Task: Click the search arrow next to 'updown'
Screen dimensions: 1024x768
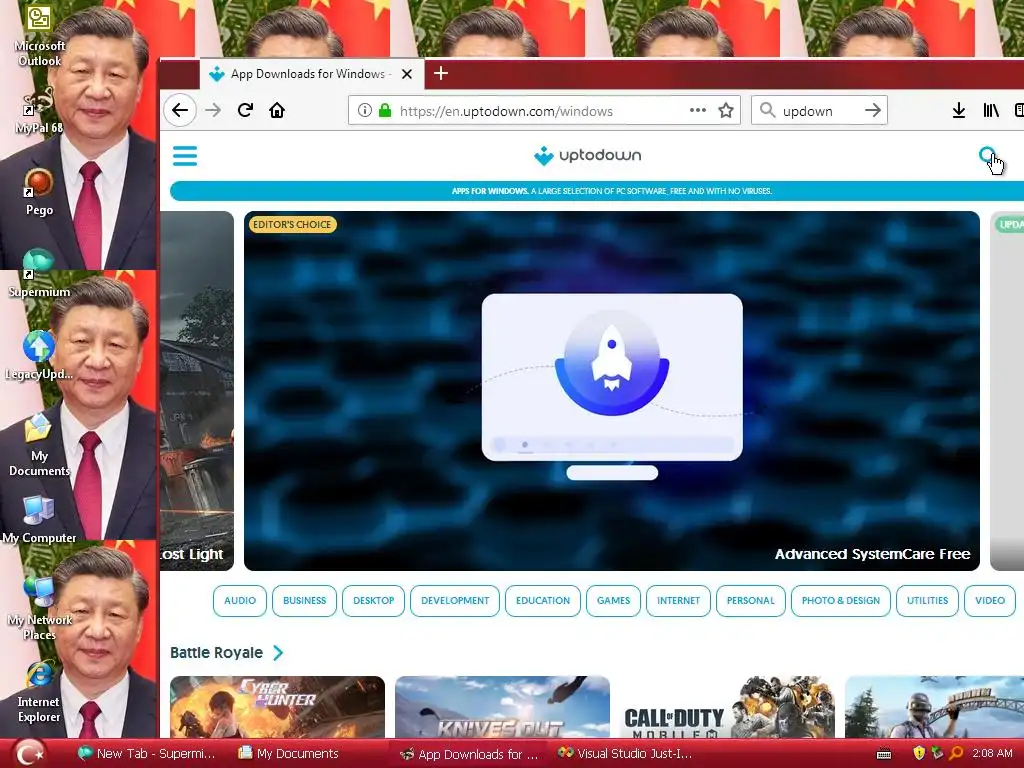Action: coord(872,110)
